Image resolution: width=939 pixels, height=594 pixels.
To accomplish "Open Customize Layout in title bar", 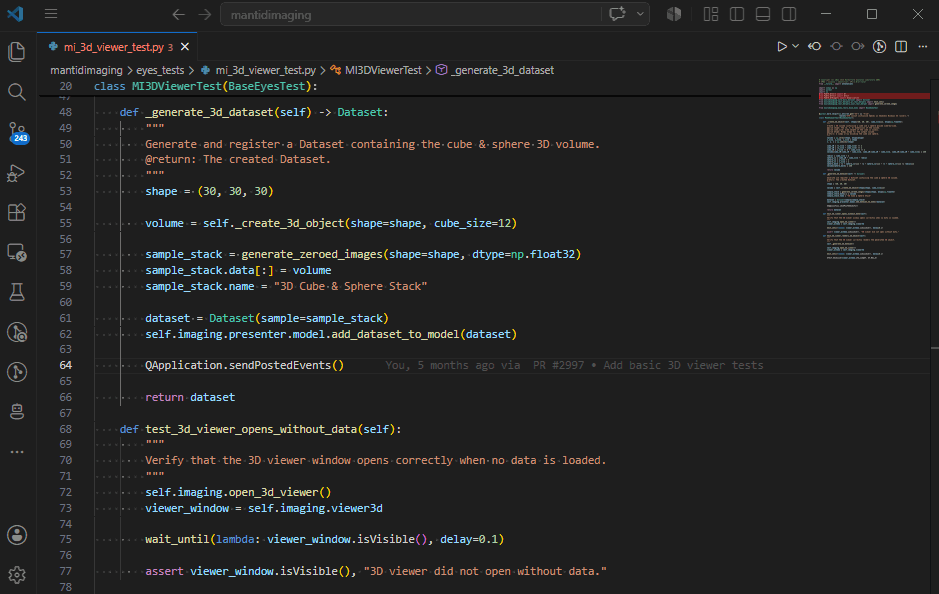I will coord(711,14).
